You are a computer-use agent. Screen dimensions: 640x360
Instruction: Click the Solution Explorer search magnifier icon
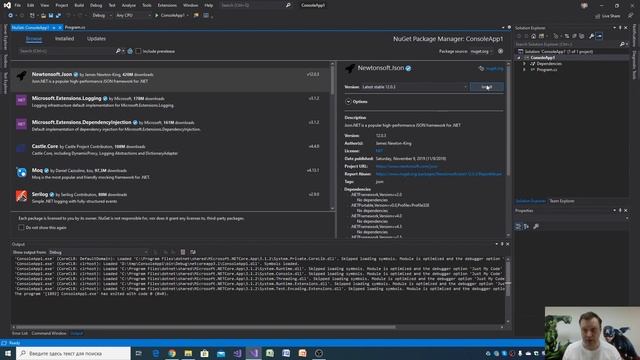[x=622, y=44]
